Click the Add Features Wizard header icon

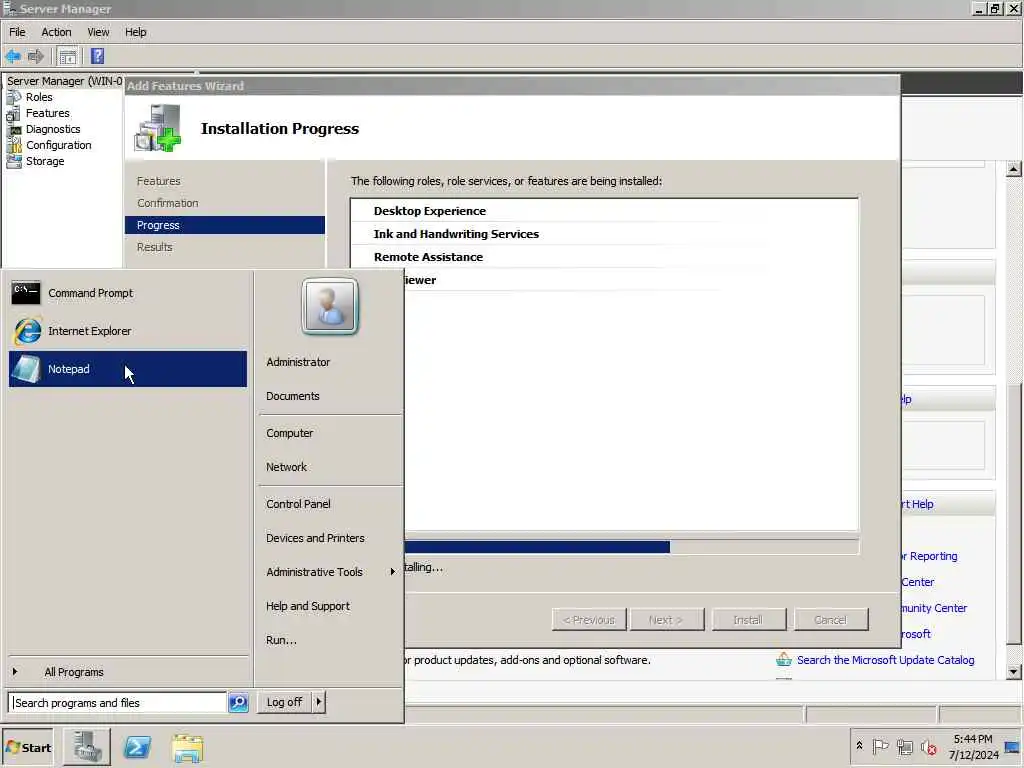[x=158, y=128]
